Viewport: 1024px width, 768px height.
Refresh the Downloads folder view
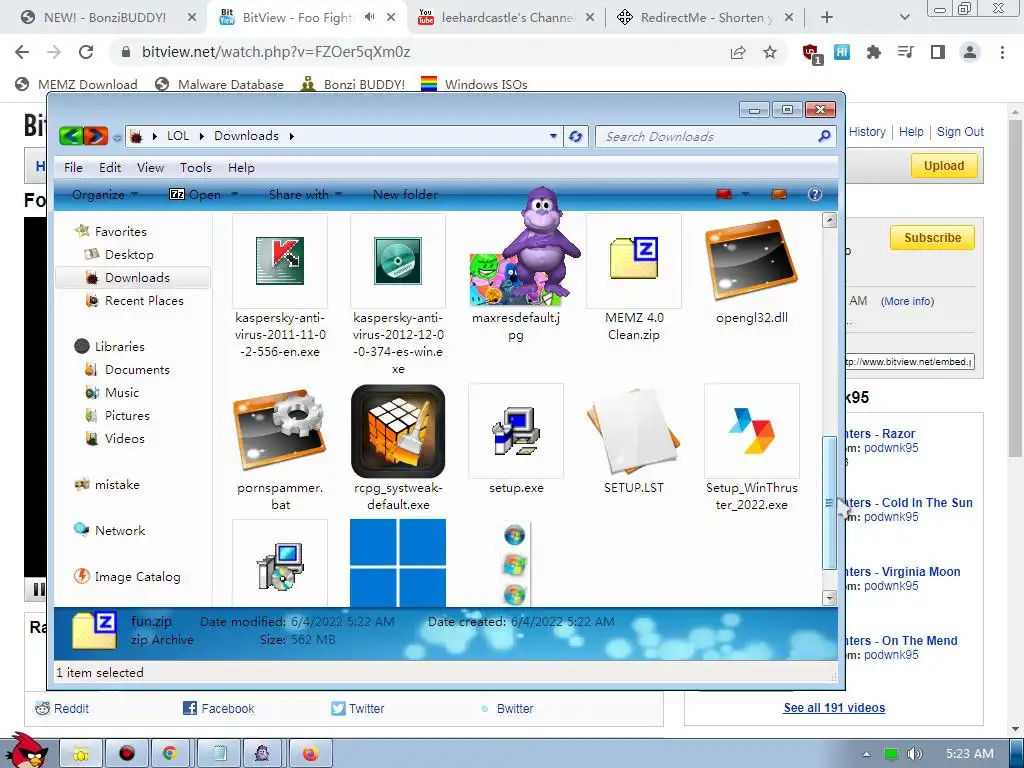(x=575, y=136)
